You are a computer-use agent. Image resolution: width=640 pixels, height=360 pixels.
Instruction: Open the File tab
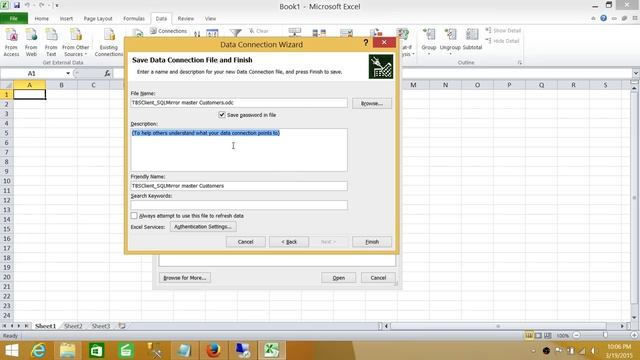pyautogui.click(x=14, y=18)
